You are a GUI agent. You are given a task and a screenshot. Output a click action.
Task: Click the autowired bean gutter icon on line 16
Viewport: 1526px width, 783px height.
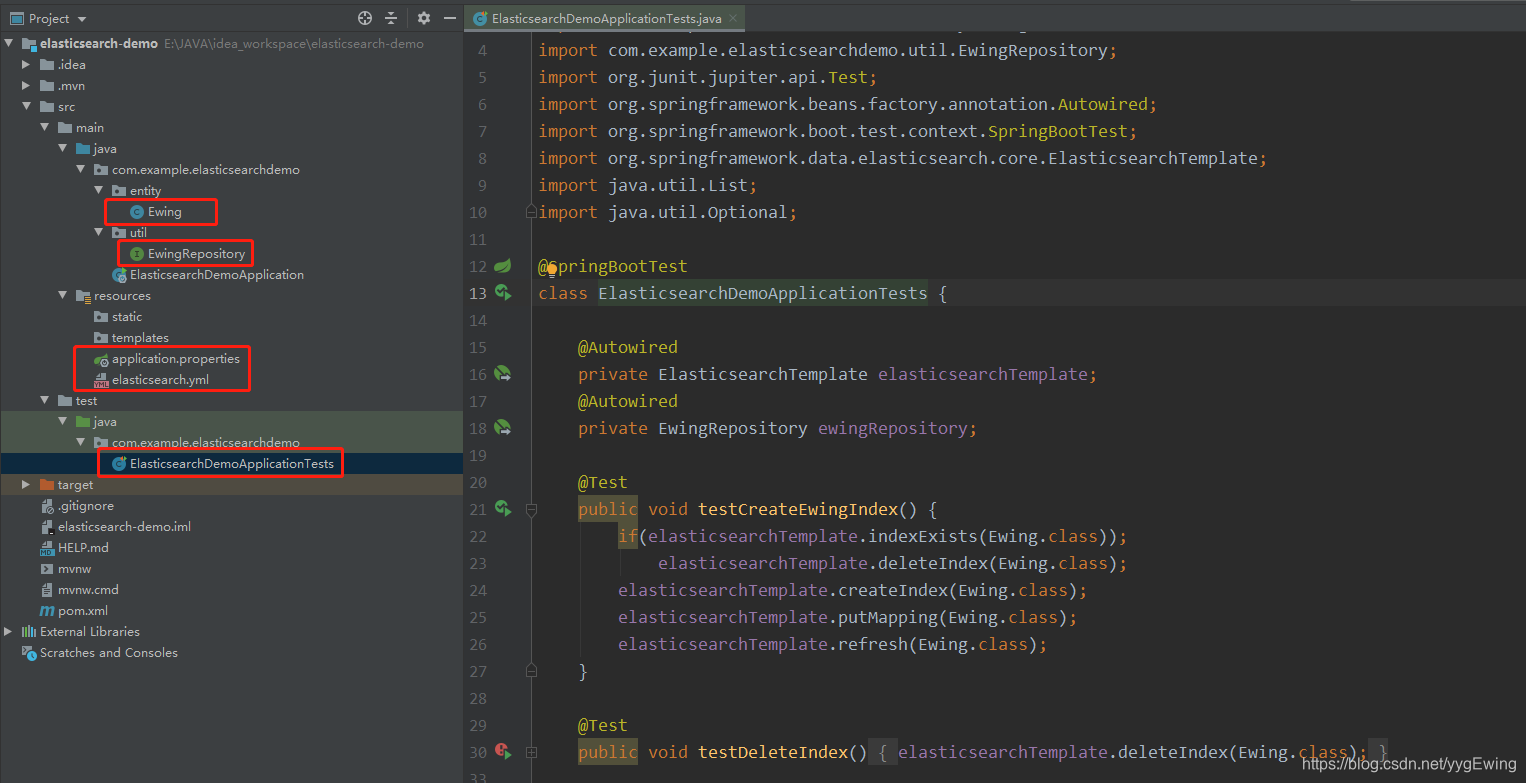pyautogui.click(x=503, y=374)
